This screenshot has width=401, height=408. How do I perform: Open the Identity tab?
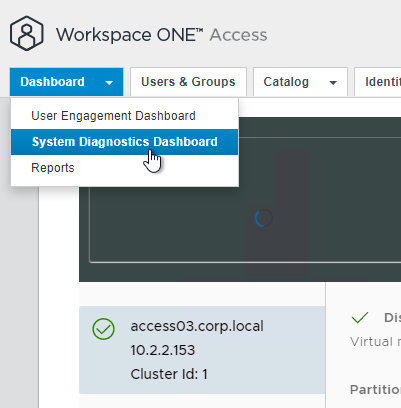tap(378, 82)
